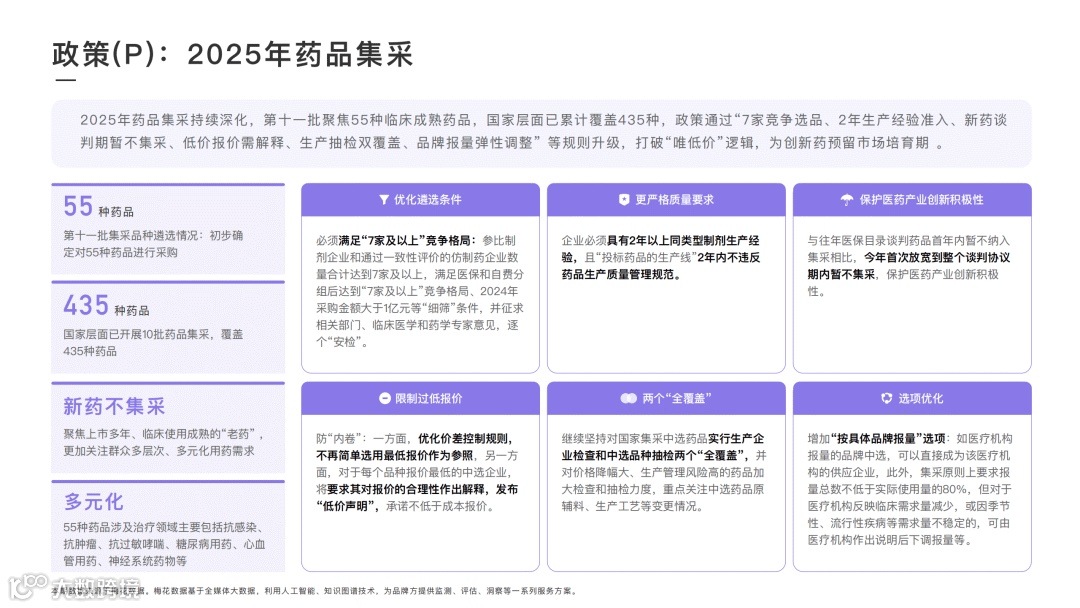This screenshot has height=608, width=1080.
Task: Click the 新药不集采 heading
Action: [114, 406]
